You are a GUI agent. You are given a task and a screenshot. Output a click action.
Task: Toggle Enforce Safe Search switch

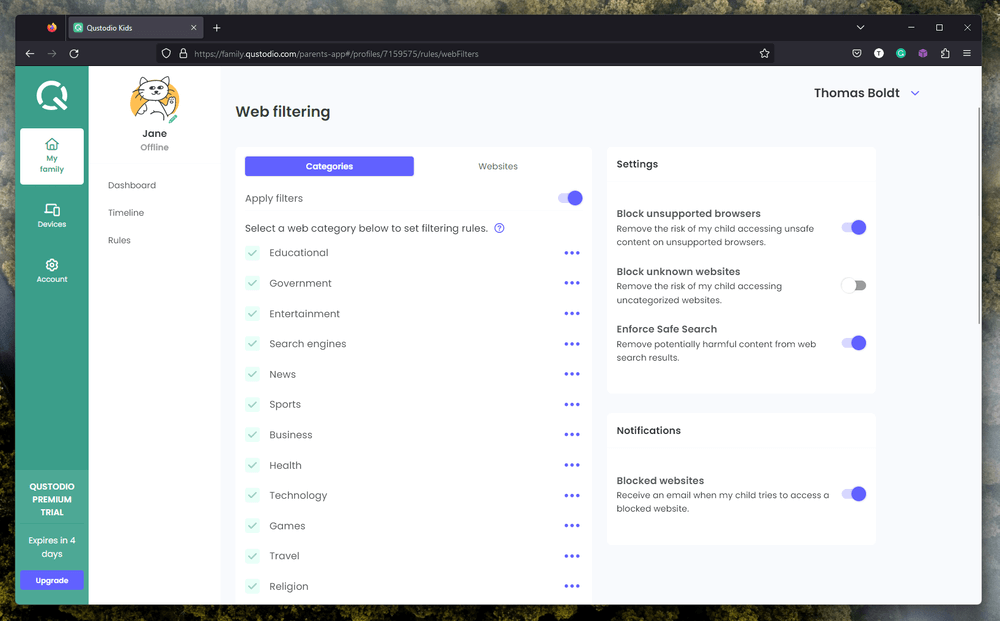point(854,343)
